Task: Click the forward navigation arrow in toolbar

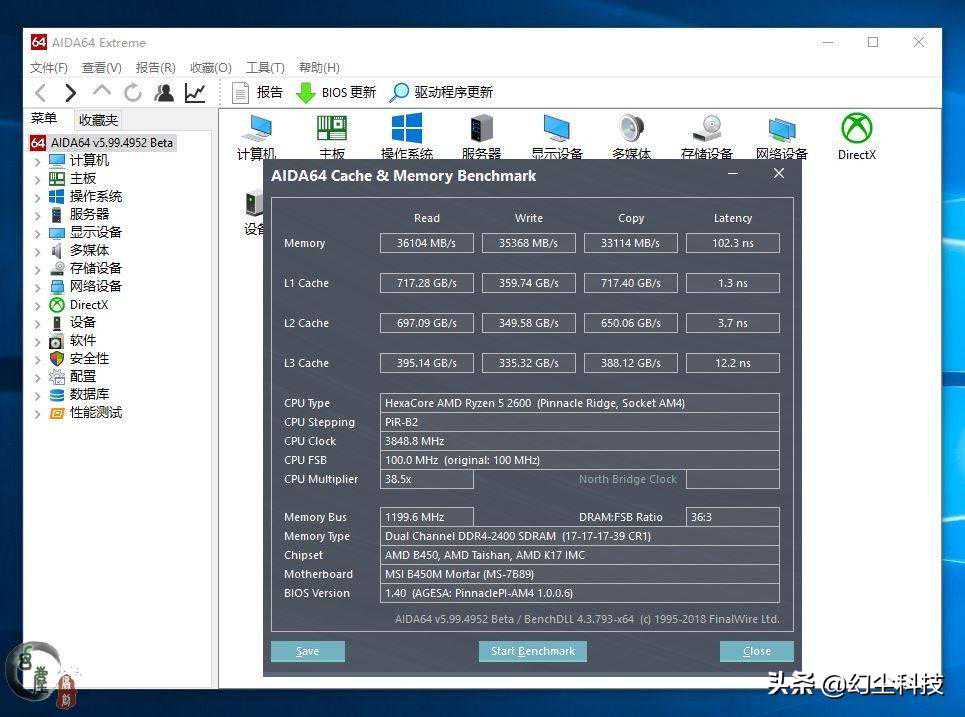Action: [70, 93]
